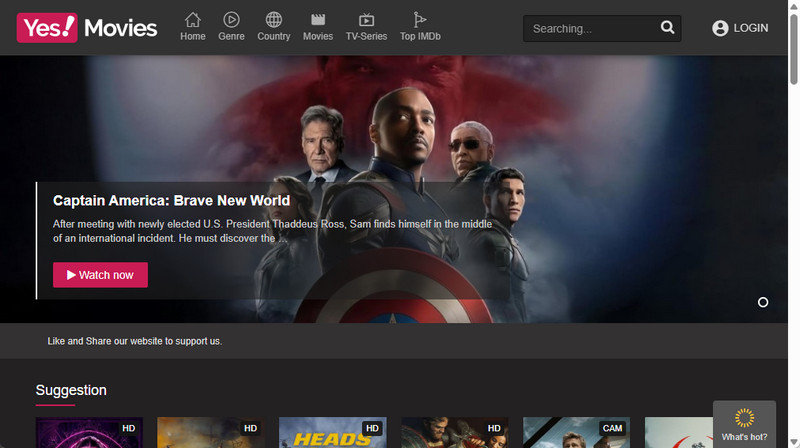The width and height of the screenshot is (800, 448).
Task: Click the Yes! Movies logo
Action: (x=87, y=28)
